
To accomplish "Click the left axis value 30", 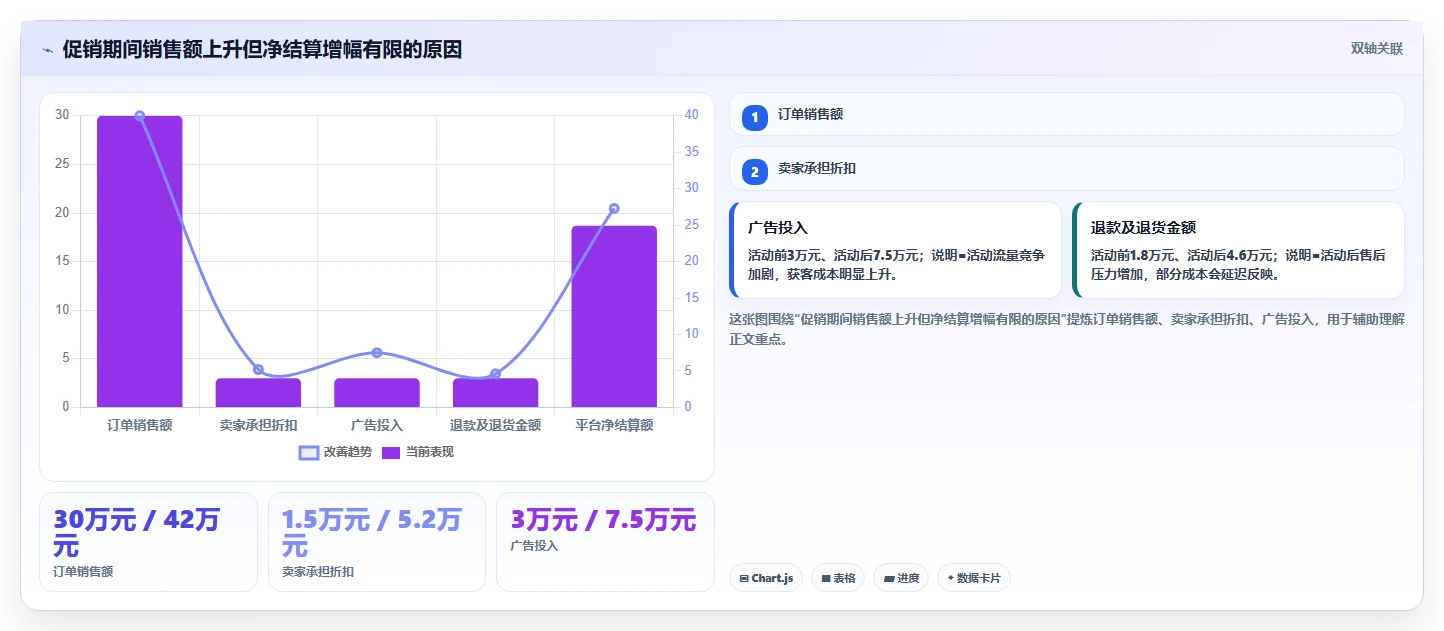I will coord(62,115).
